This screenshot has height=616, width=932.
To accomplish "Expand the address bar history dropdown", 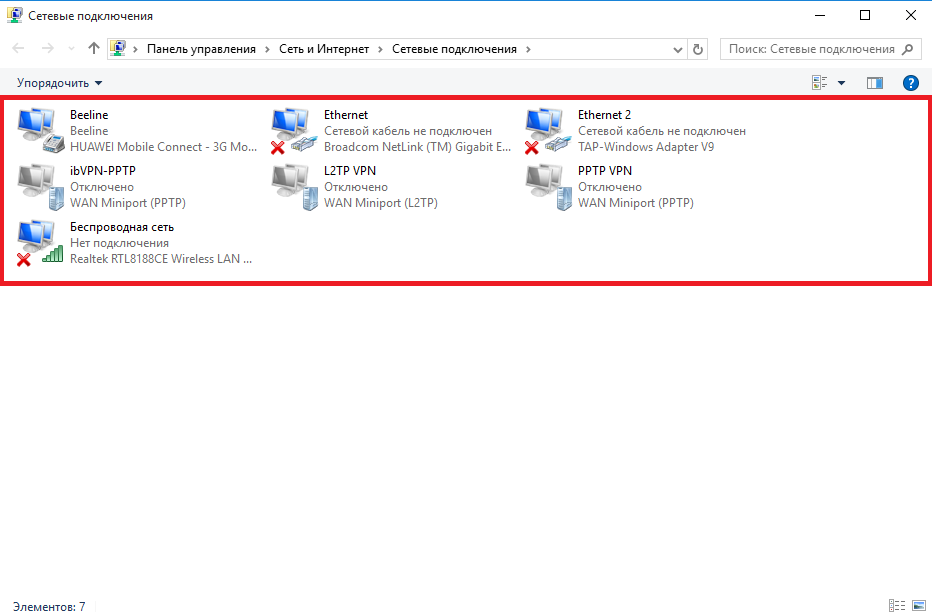I will point(680,49).
